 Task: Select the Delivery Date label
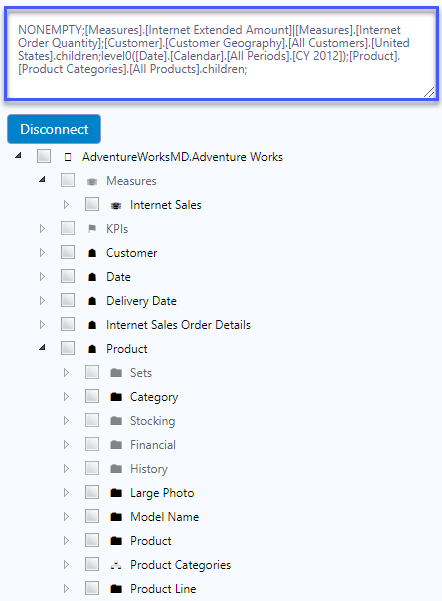[x=141, y=301]
